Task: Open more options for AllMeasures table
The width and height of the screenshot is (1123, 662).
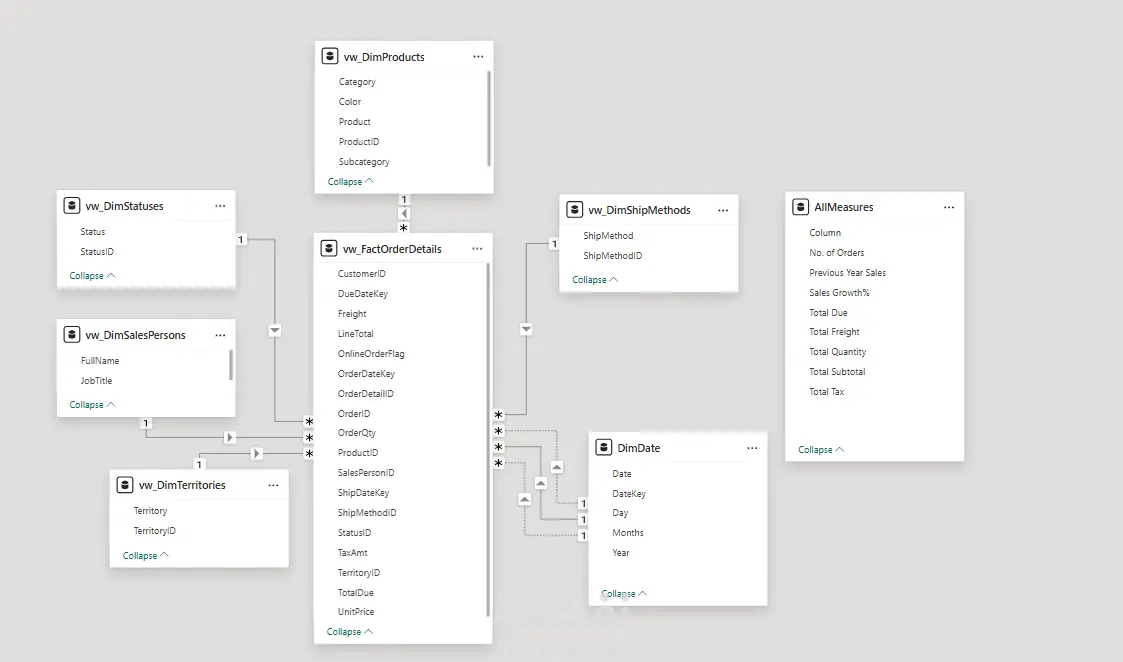Action: coord(949,207)
